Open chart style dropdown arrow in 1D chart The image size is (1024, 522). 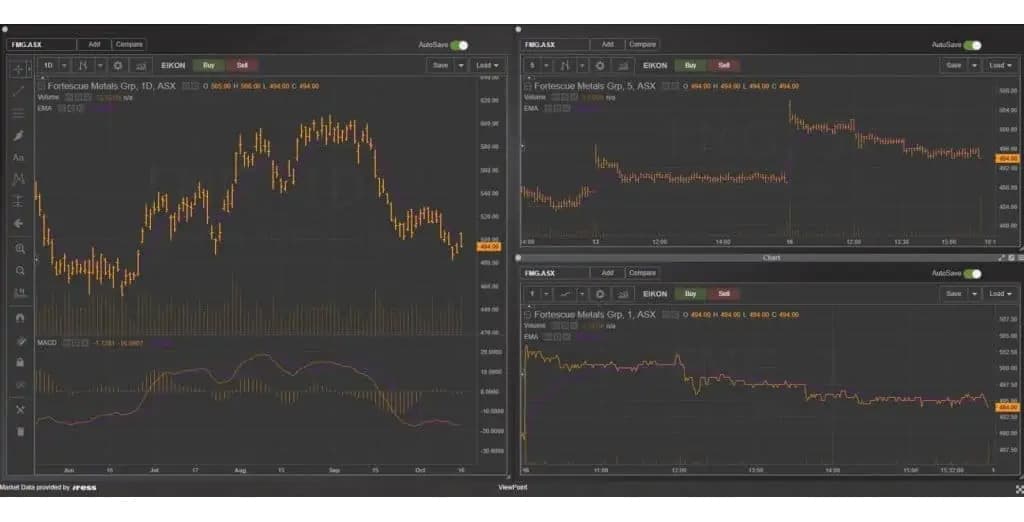click(100, 65)
